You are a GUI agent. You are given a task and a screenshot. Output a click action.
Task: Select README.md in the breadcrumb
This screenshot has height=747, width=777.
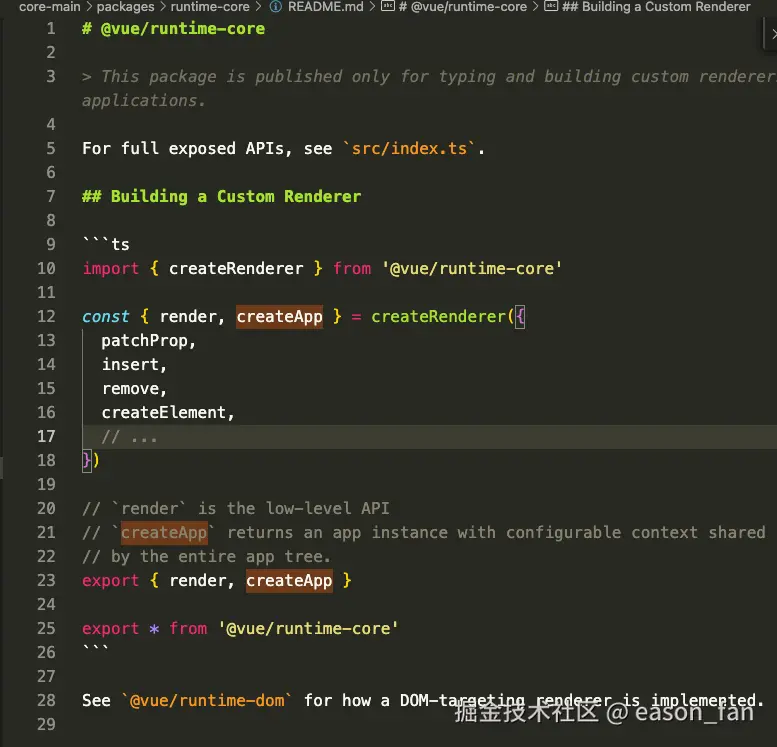326,6
